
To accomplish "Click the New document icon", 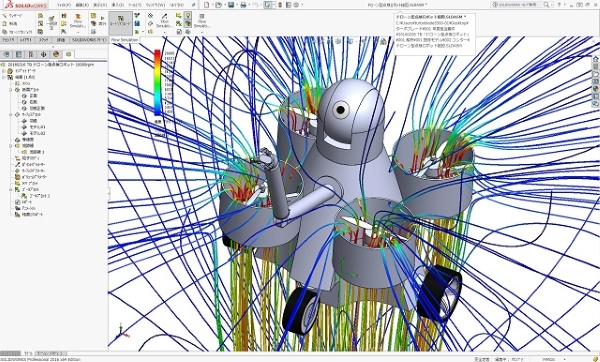I will tap(207, 5).
